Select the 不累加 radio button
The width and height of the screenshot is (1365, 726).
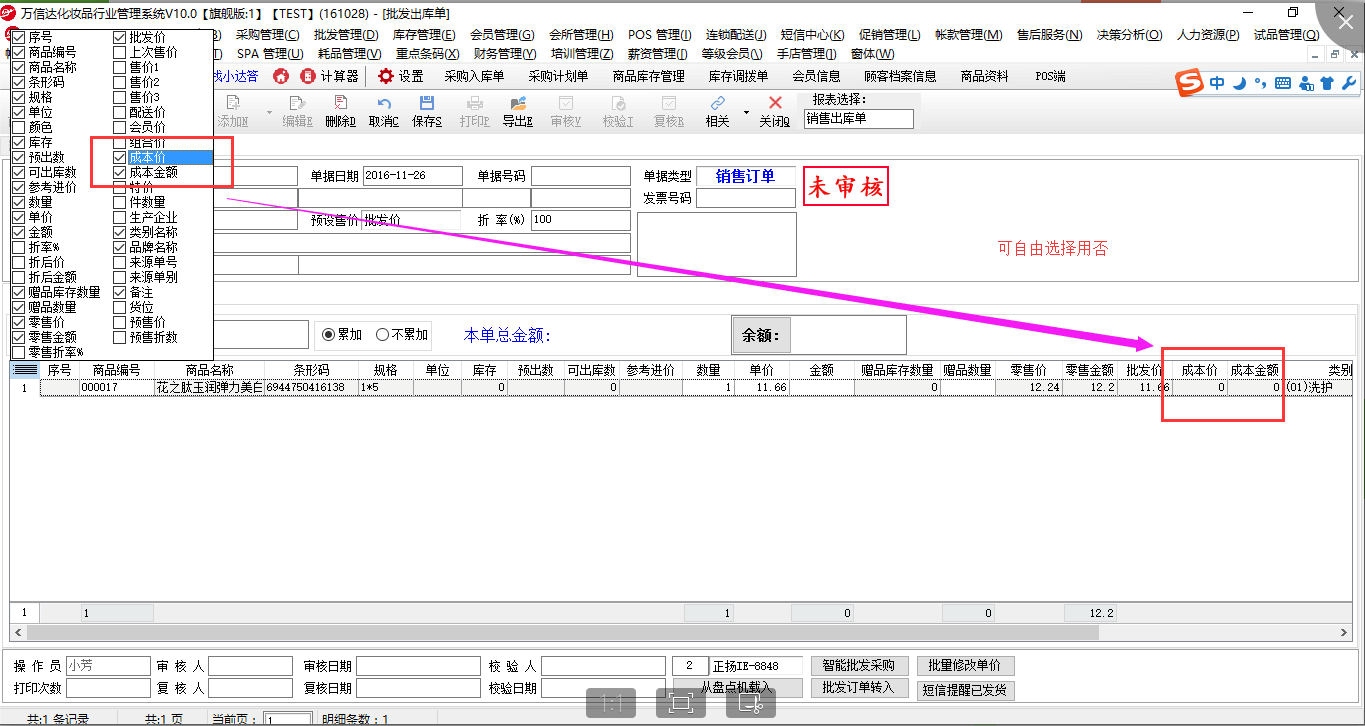click(x=382, y=335)
